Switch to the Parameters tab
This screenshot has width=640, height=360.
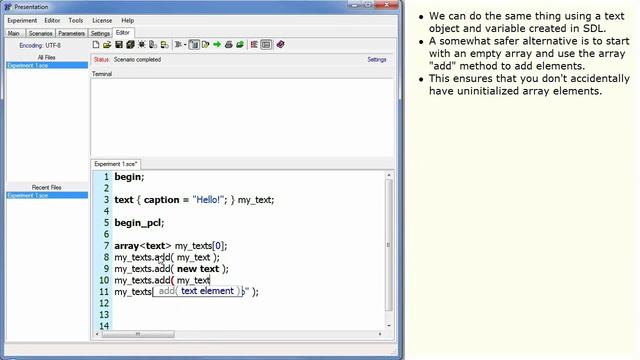(71, 33)
